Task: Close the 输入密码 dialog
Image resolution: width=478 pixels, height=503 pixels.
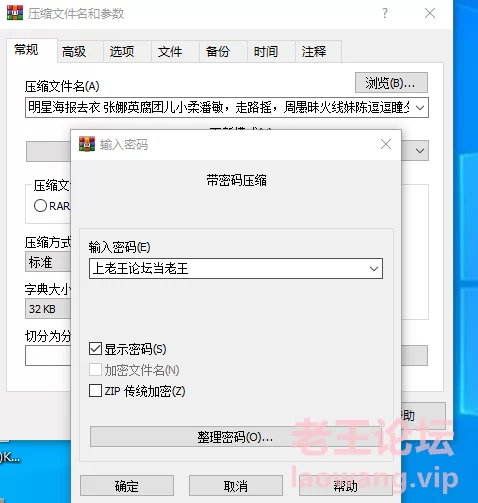Action: pyautogui.click(x=386, y=144)
